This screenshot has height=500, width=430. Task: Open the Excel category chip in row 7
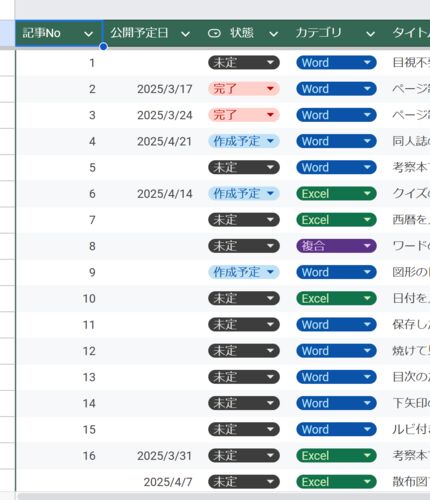click(x=336, y=220)
